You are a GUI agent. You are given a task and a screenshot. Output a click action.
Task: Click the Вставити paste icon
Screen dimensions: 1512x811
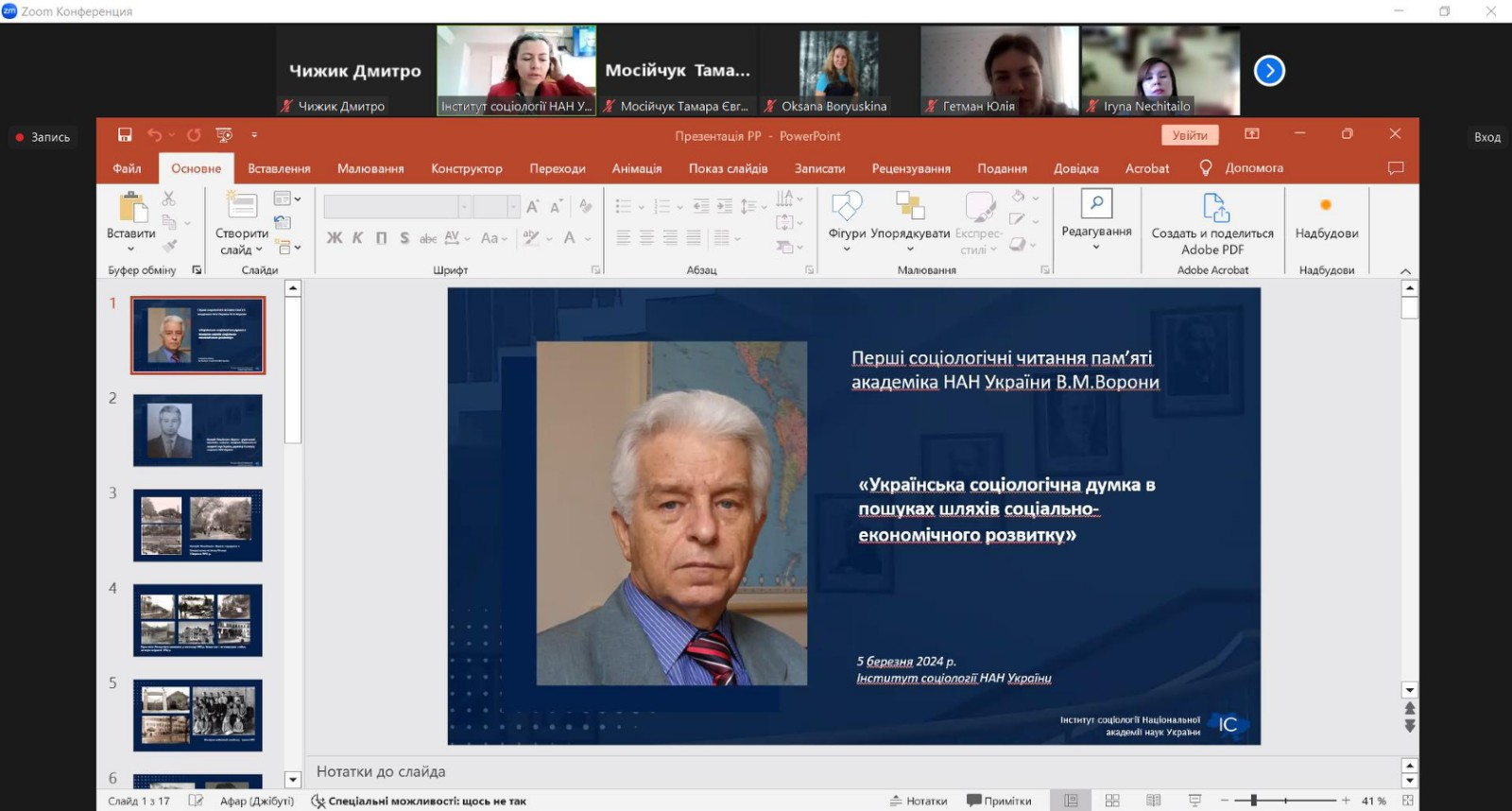(x=132, y=206)
